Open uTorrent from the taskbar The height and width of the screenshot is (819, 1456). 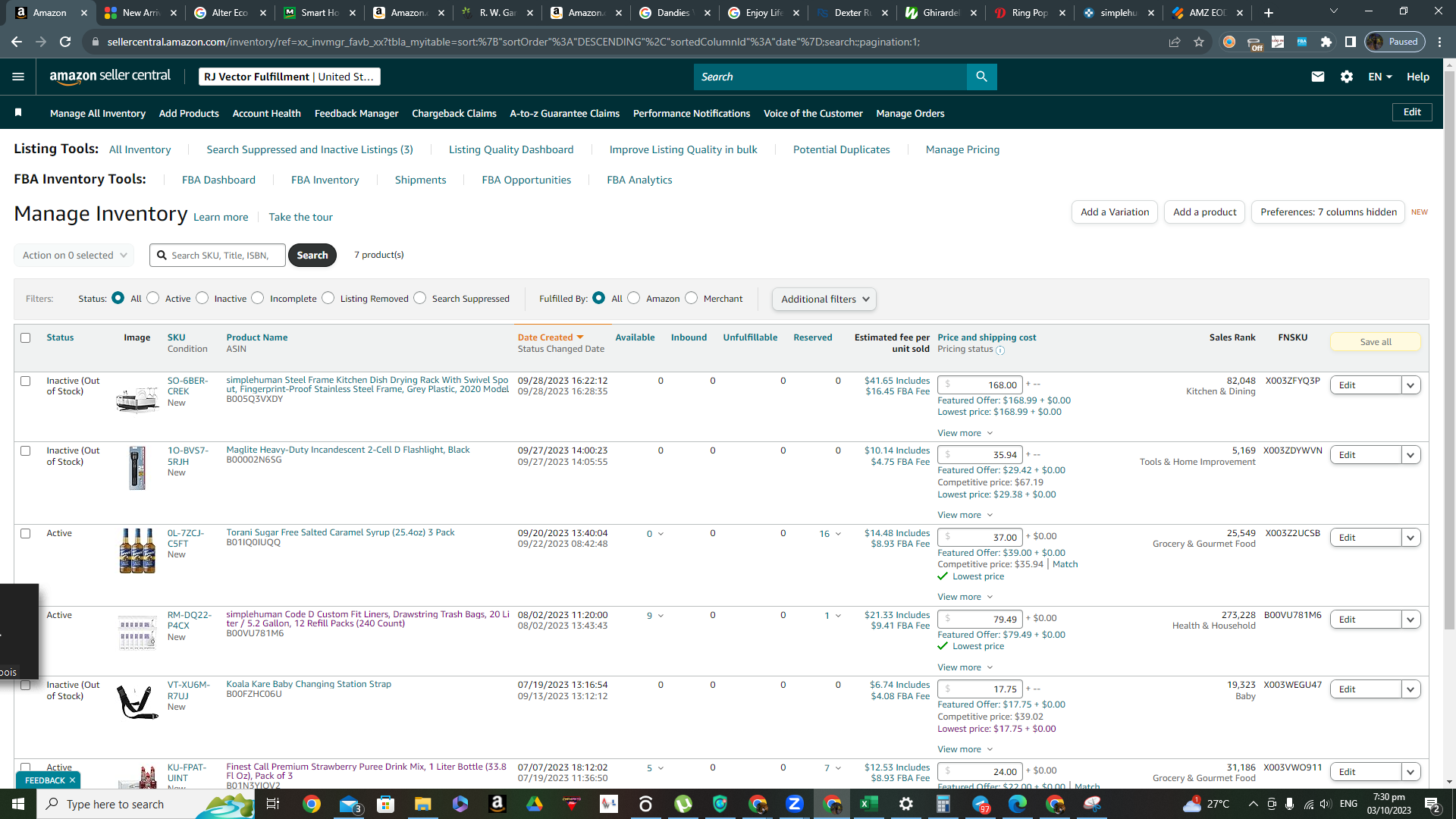tap(683, 804)
